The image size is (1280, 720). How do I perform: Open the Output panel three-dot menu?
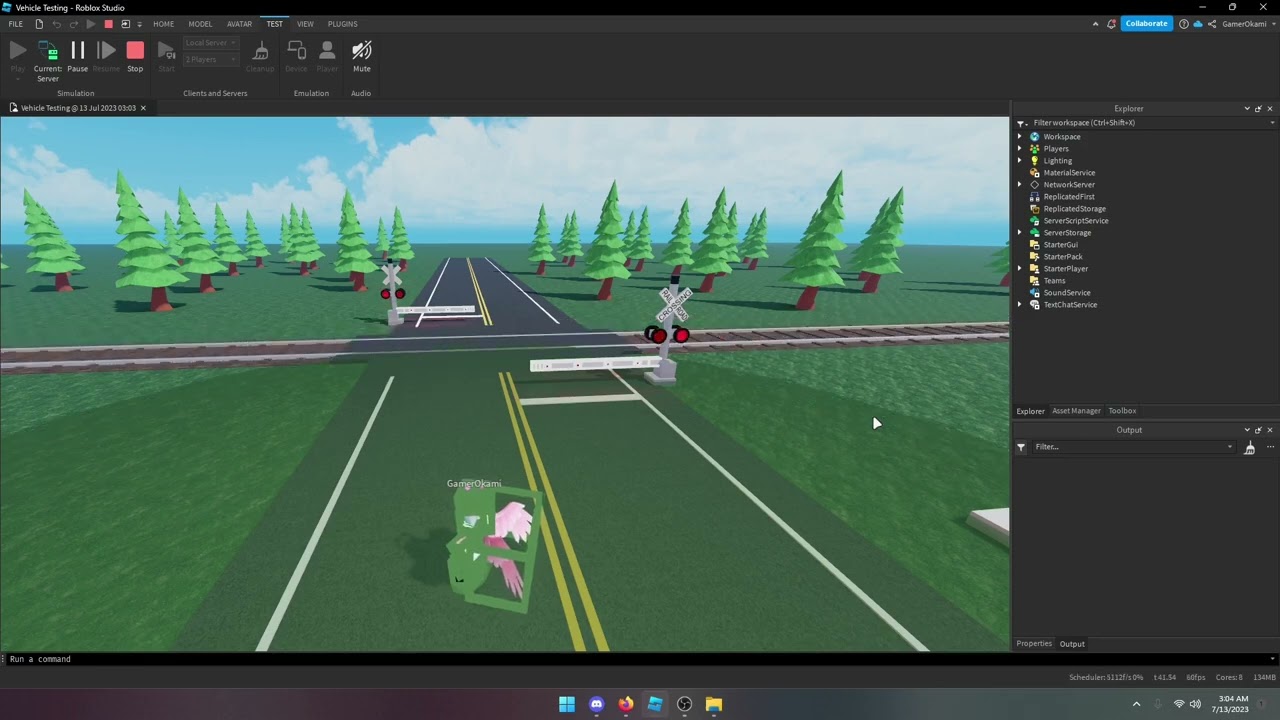click(x=1270, y=447)
